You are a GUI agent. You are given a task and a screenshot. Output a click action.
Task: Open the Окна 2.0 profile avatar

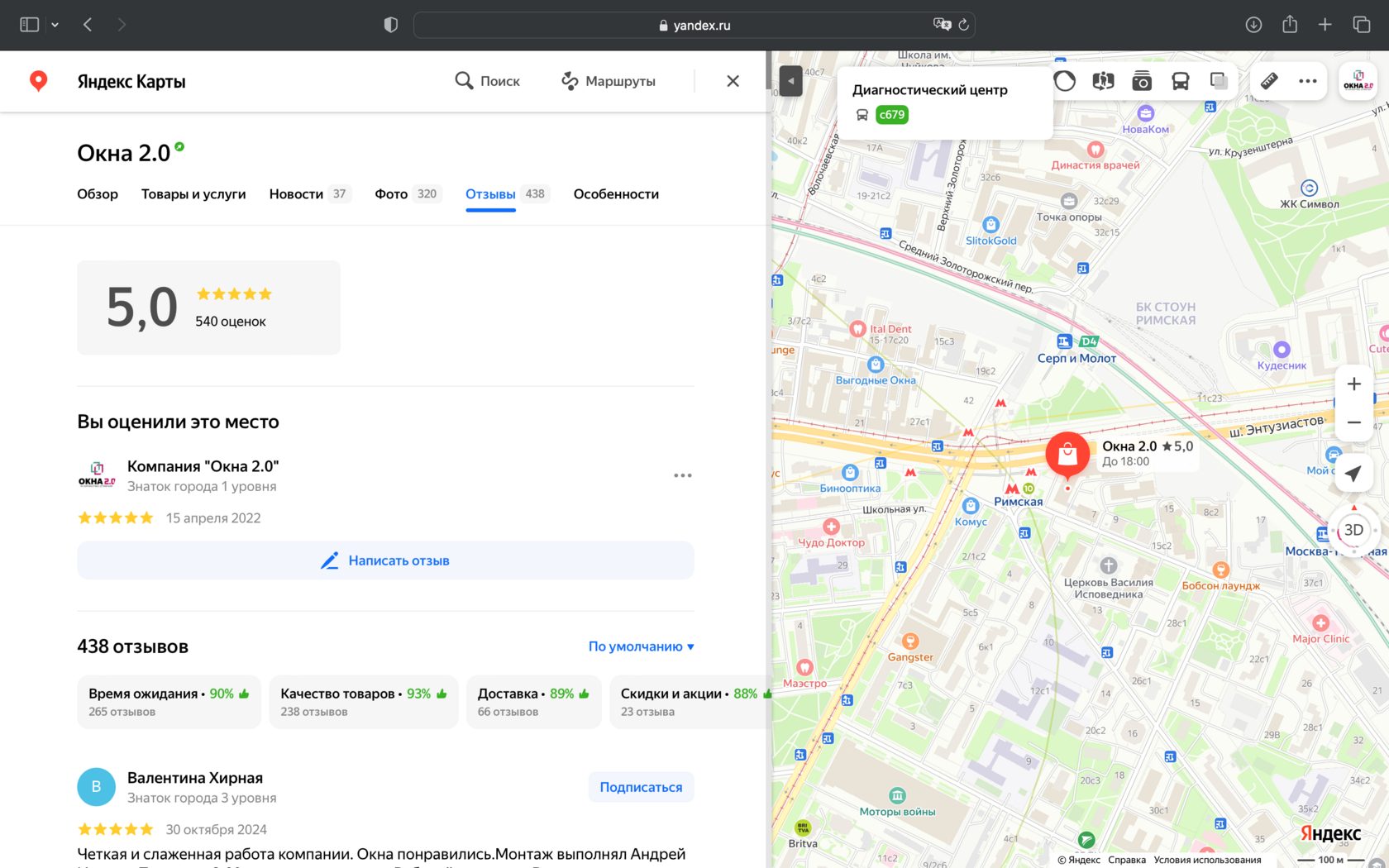tap(1358, 81)
